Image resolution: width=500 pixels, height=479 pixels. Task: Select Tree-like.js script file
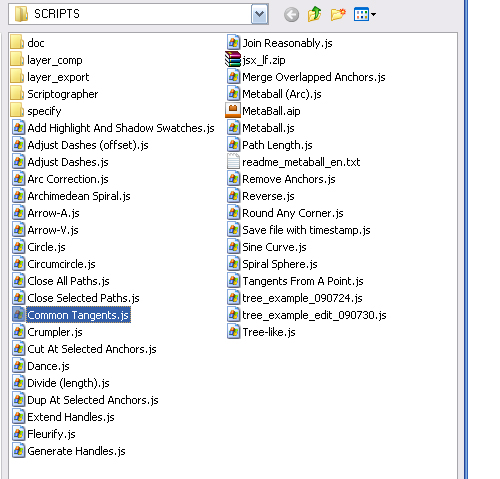(261, 332)
